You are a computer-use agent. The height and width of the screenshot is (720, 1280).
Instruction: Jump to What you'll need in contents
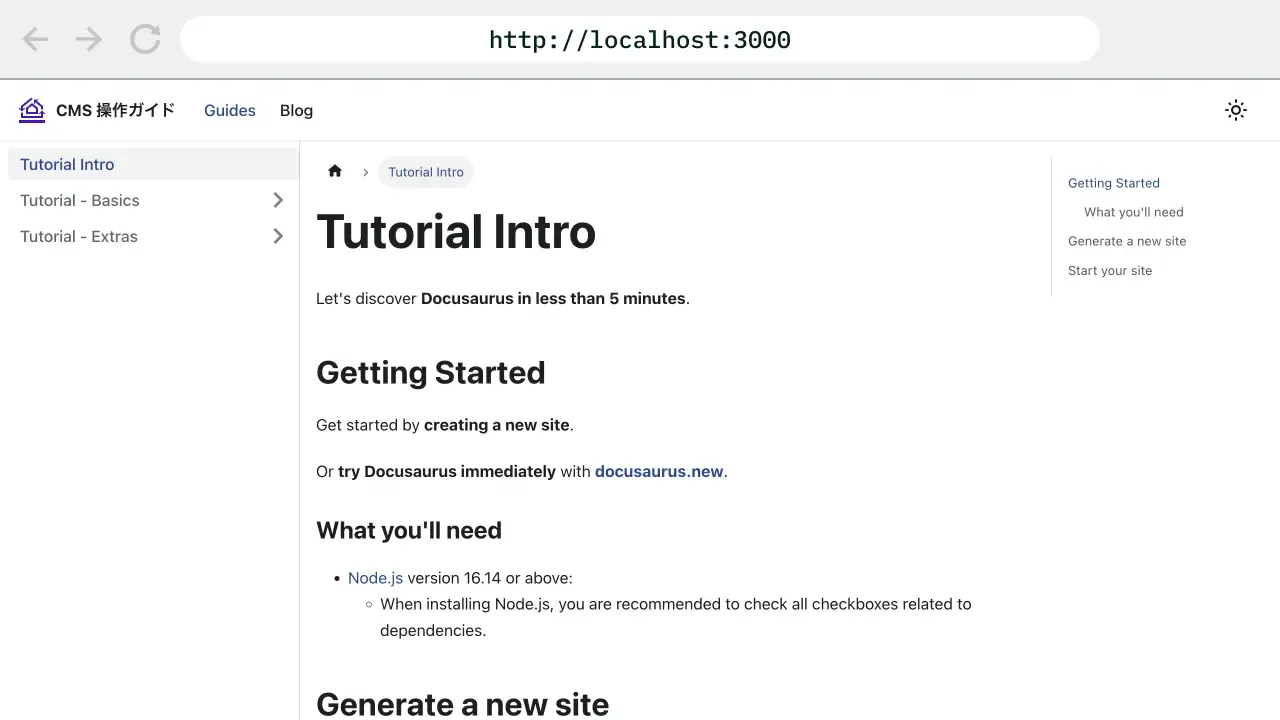pyautogui.click(x=1133, y=212)
